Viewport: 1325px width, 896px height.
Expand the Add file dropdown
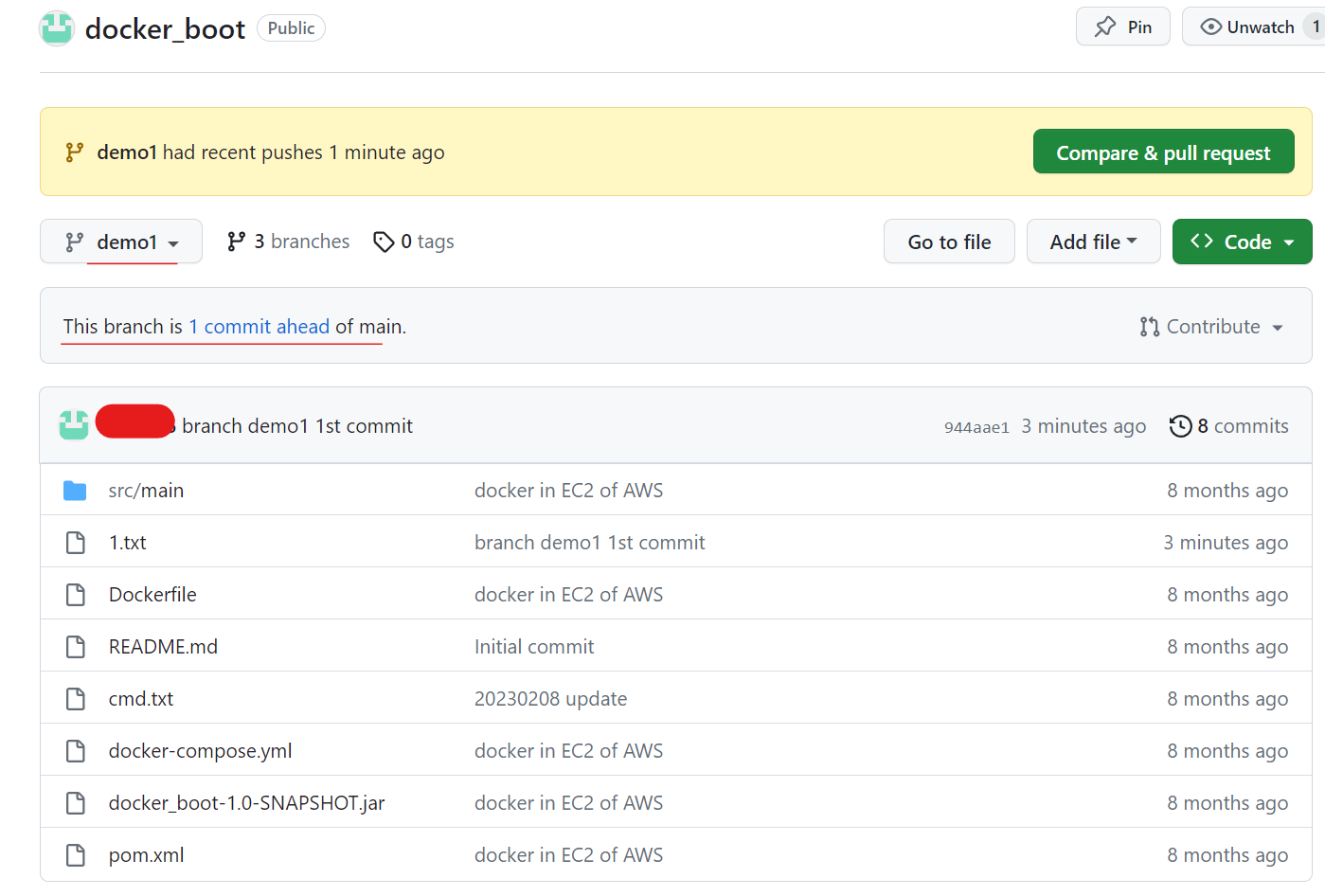[x=1093, y=242]
